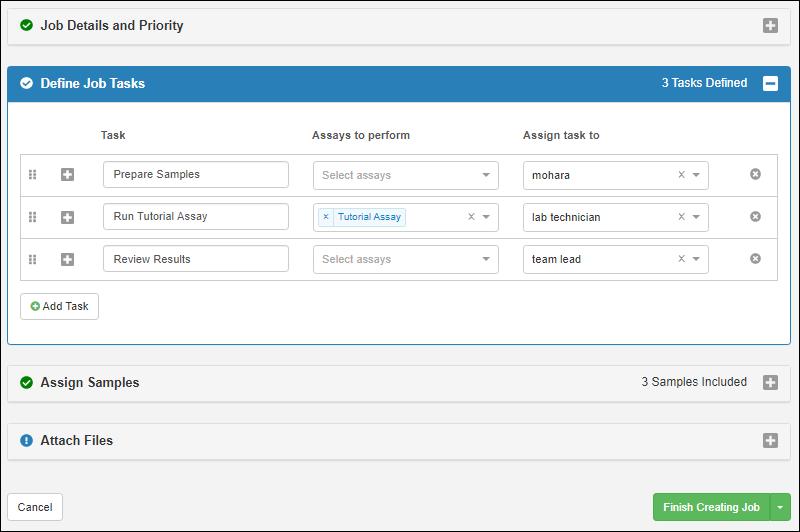
Task: Expand details of Prepare Samples task row
Action: [67, 175]
